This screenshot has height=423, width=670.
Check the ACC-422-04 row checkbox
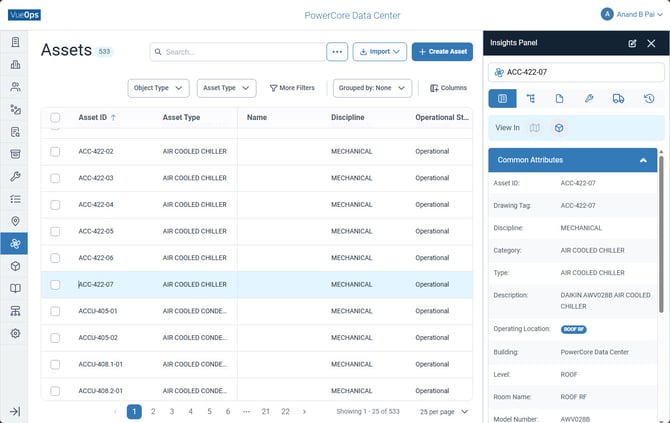pyautogui.click(x=55, y=205)
